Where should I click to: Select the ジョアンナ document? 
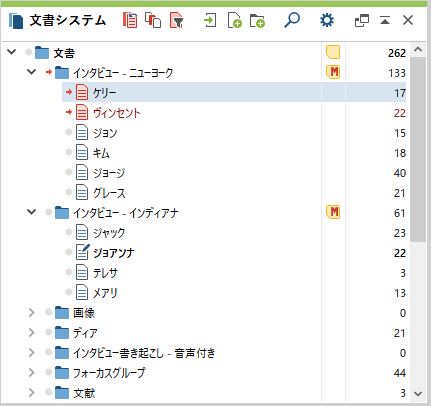(x=113, y=253)
